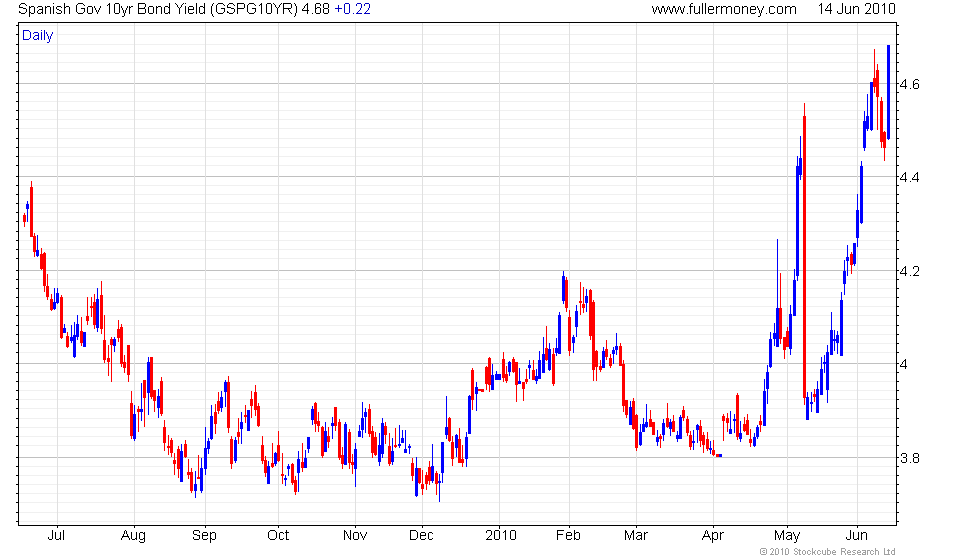This screenshot has height=560, width=980.
Task: Click the date 14 Jun 2010
Action: coord(856,9)
